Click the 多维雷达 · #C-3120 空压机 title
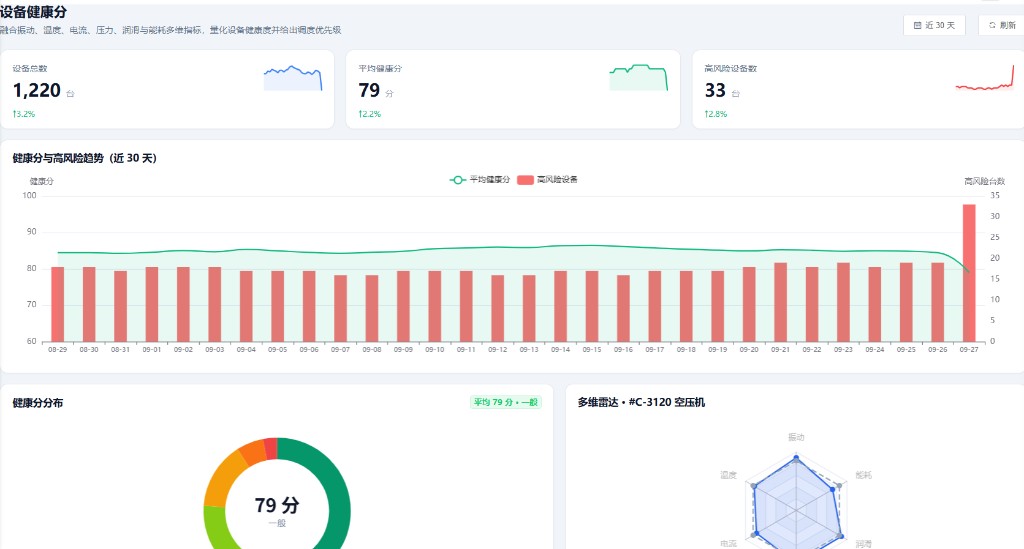This screenshot has width=1024, height=549. (x=641, y=402)
